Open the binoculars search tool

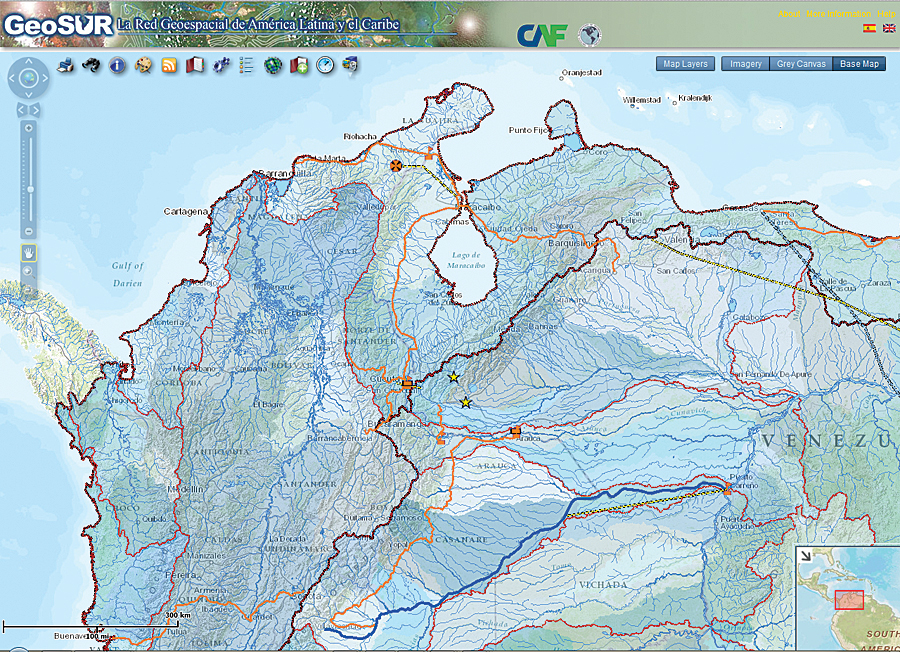[91, 65]
